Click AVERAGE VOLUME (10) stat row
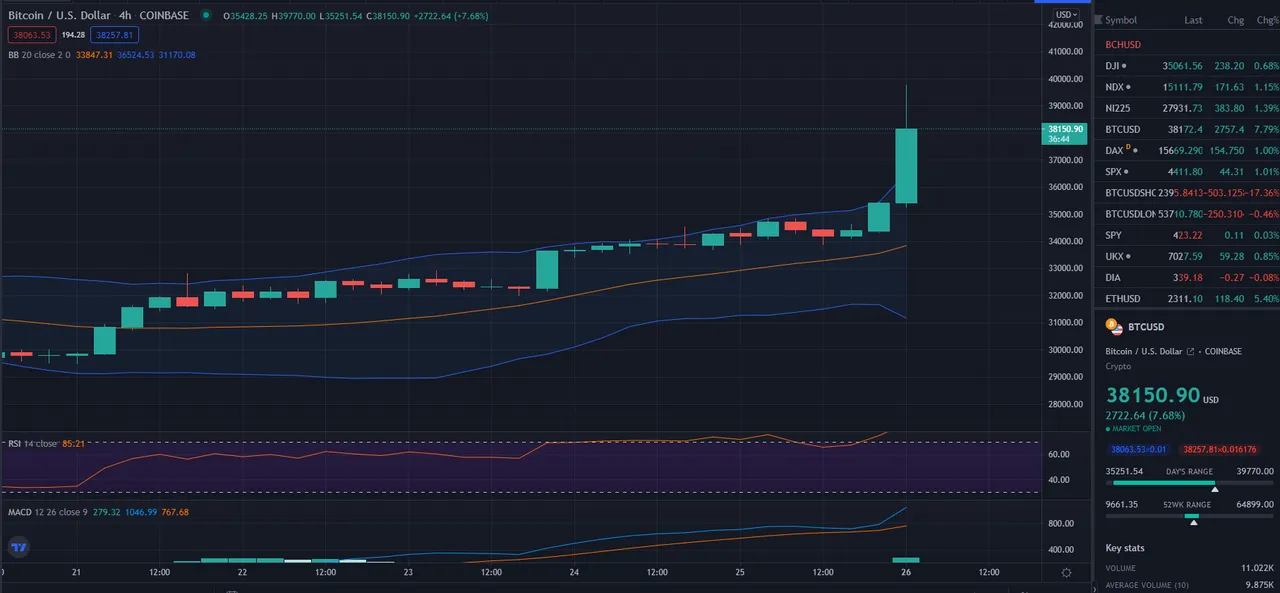This screenshot has height=593, width=1280. point(1188,584)
